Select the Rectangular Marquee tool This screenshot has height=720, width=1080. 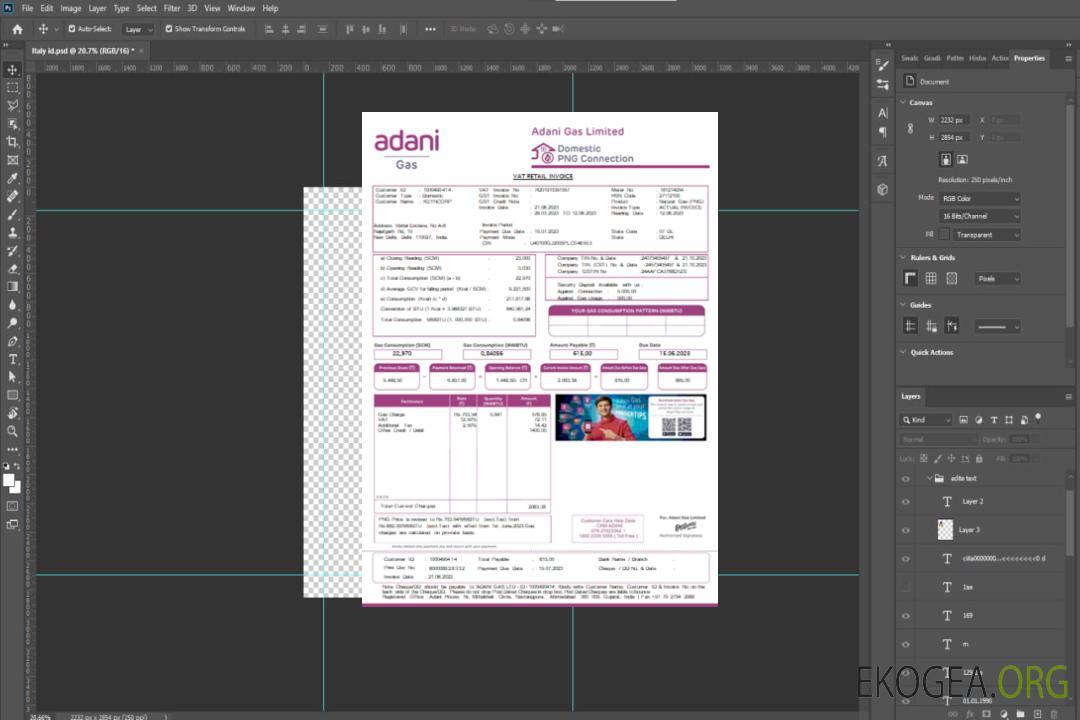[x=13, y=87]
